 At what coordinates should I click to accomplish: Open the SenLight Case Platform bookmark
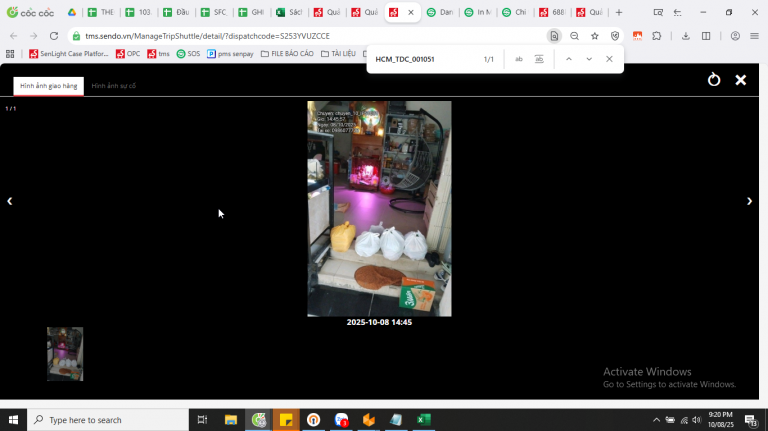(x=69, y=53)
